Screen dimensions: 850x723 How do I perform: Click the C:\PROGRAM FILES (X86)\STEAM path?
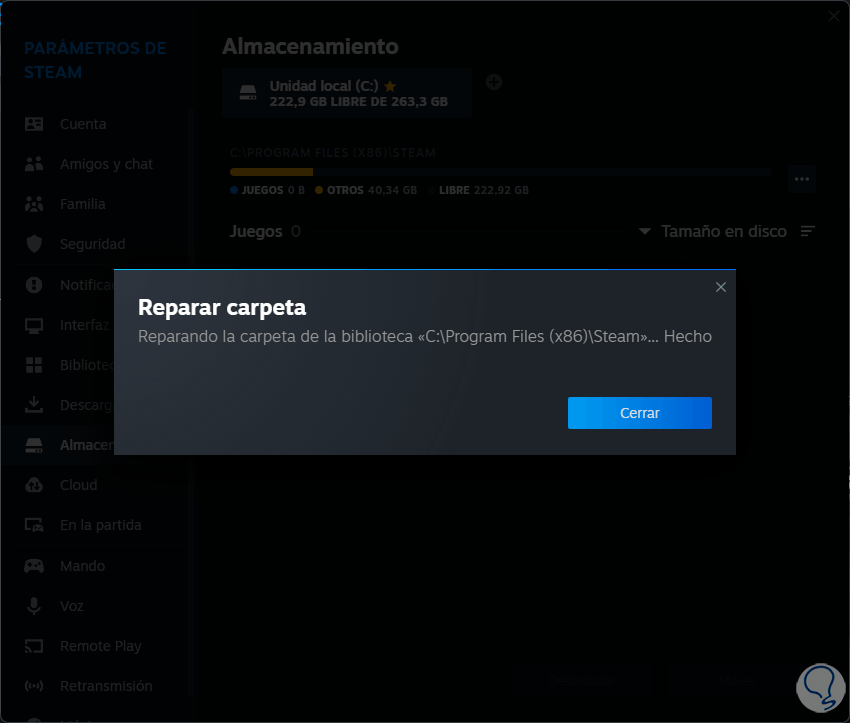tap(333, 153)
